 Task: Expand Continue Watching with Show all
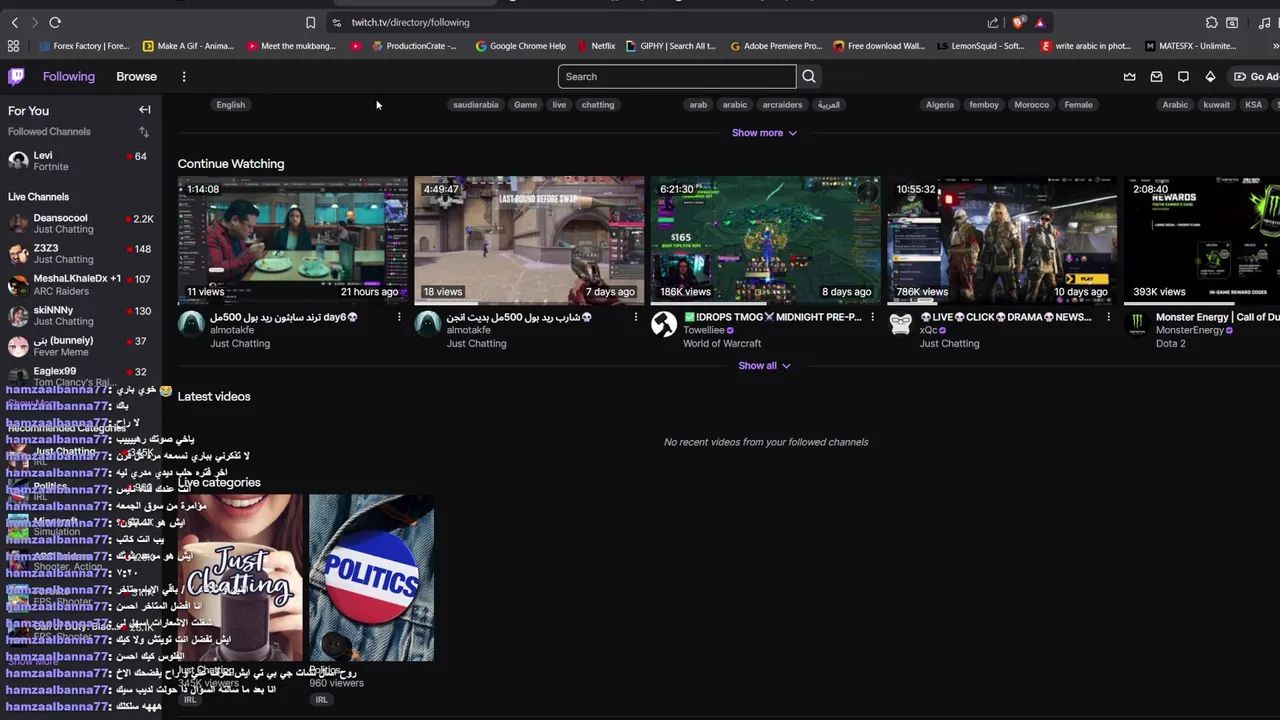pyautogui.click(x=764, y=366)
